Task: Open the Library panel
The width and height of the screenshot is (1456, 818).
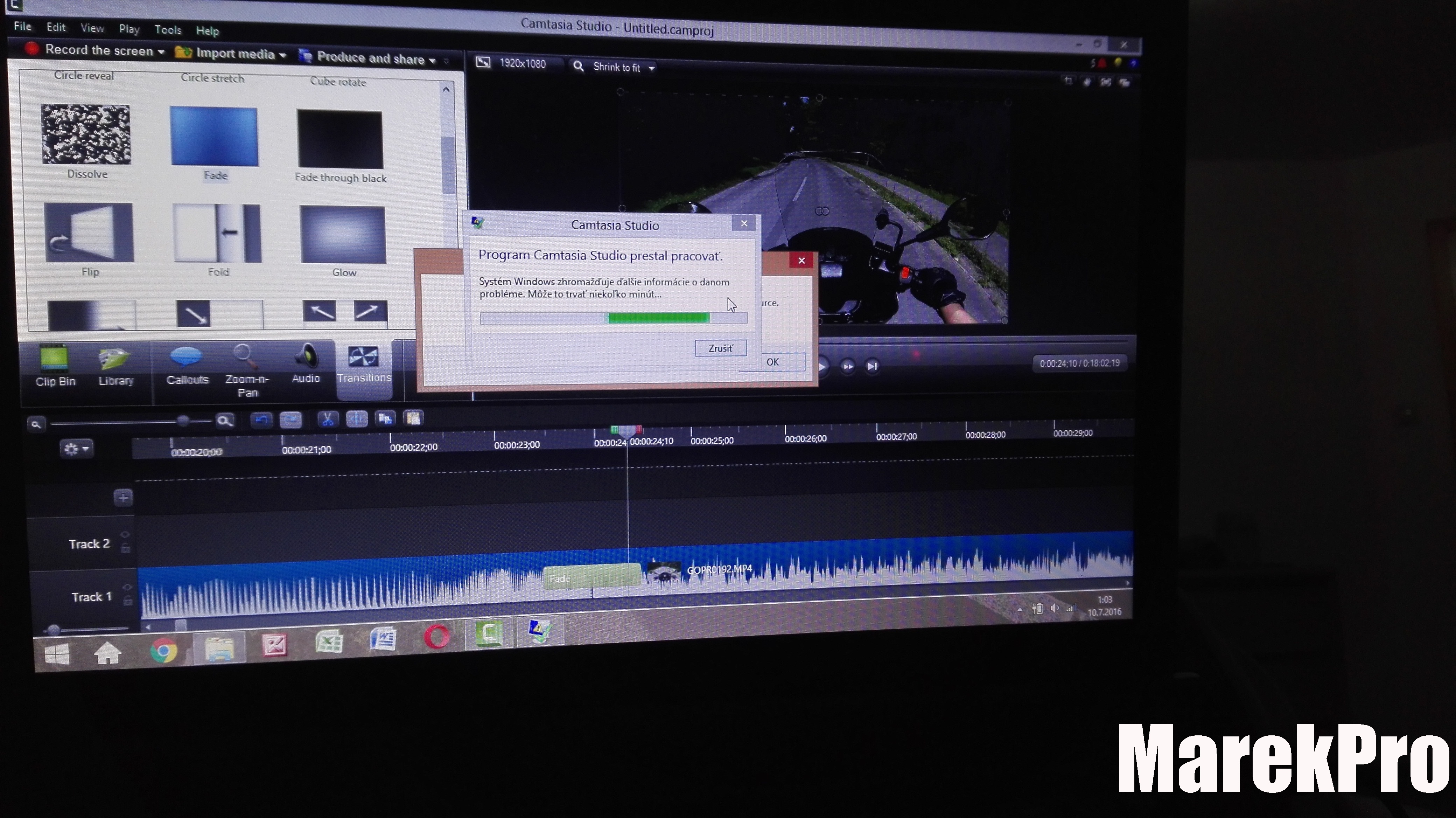Action: click(115, 367)
